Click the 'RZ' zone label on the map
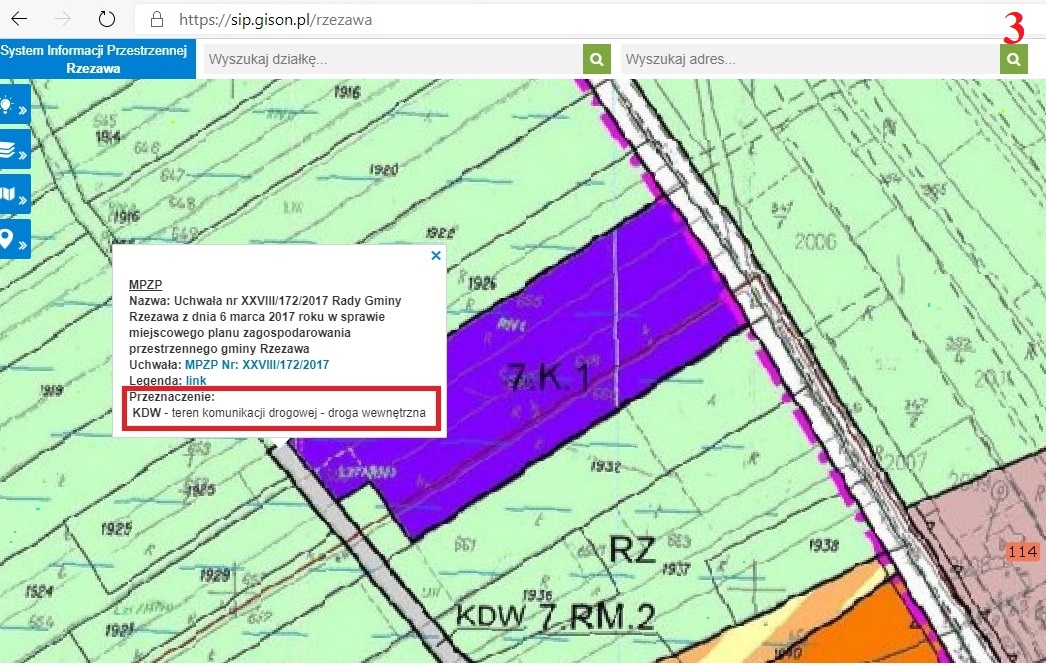This screenshot has height=666, width=1046. coord(633,550)
